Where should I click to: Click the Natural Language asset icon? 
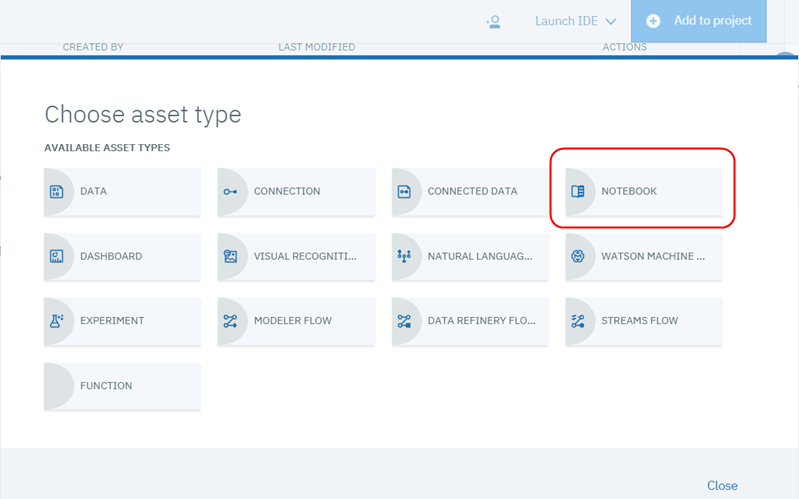tap(404, 256)
